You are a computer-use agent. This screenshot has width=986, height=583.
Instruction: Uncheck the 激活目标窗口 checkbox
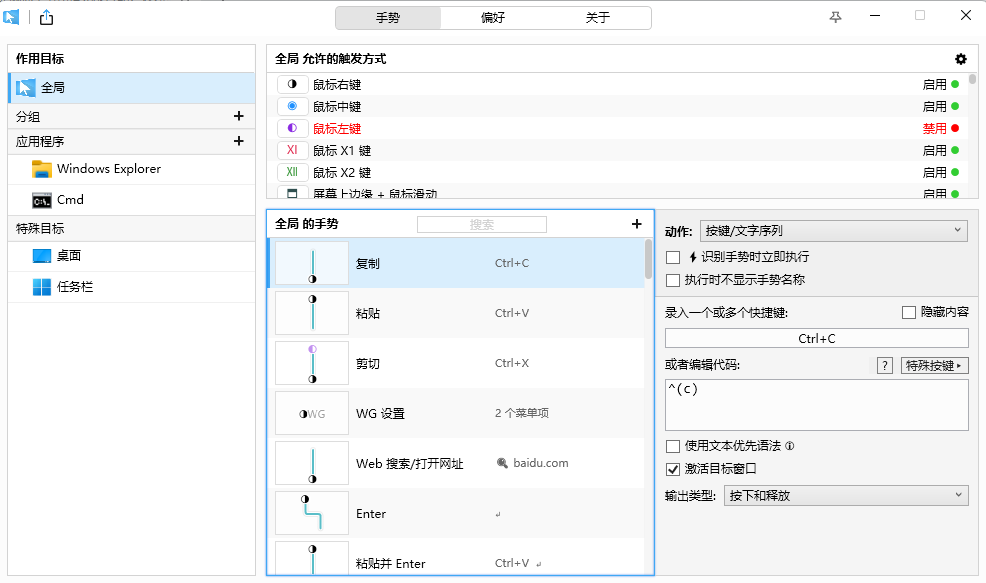pos(673,468)
